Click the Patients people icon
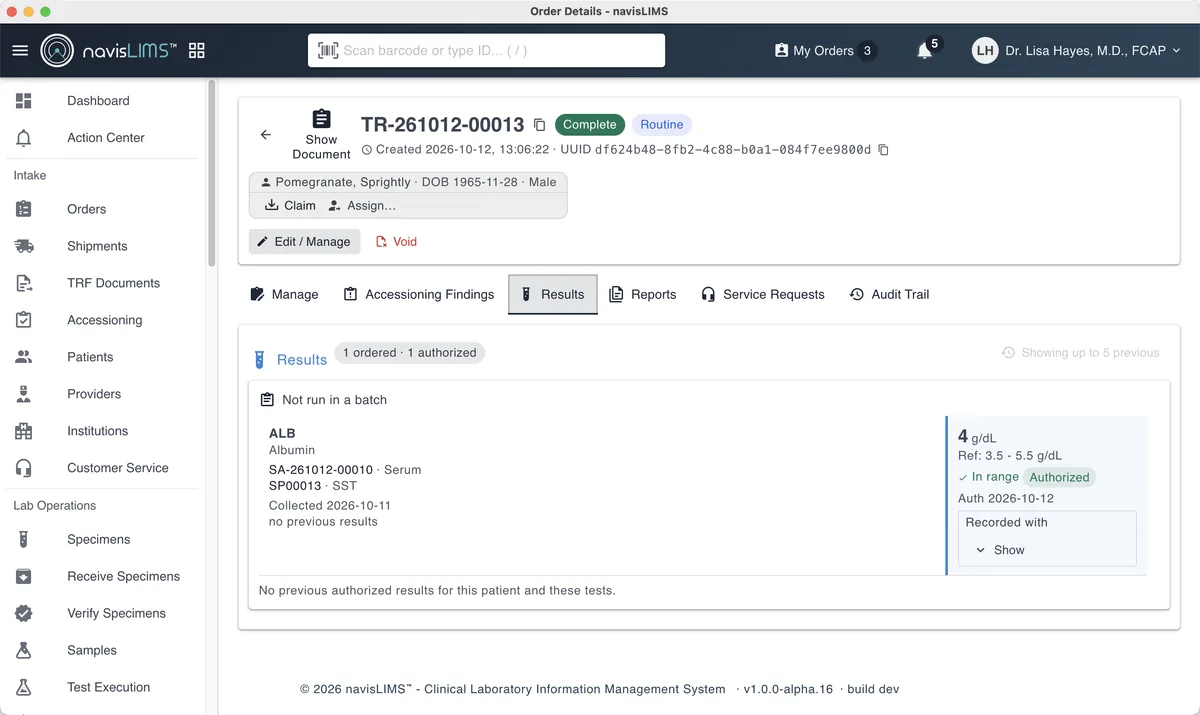The width and height of the screenshot is (1200, 715). point(24,357)
